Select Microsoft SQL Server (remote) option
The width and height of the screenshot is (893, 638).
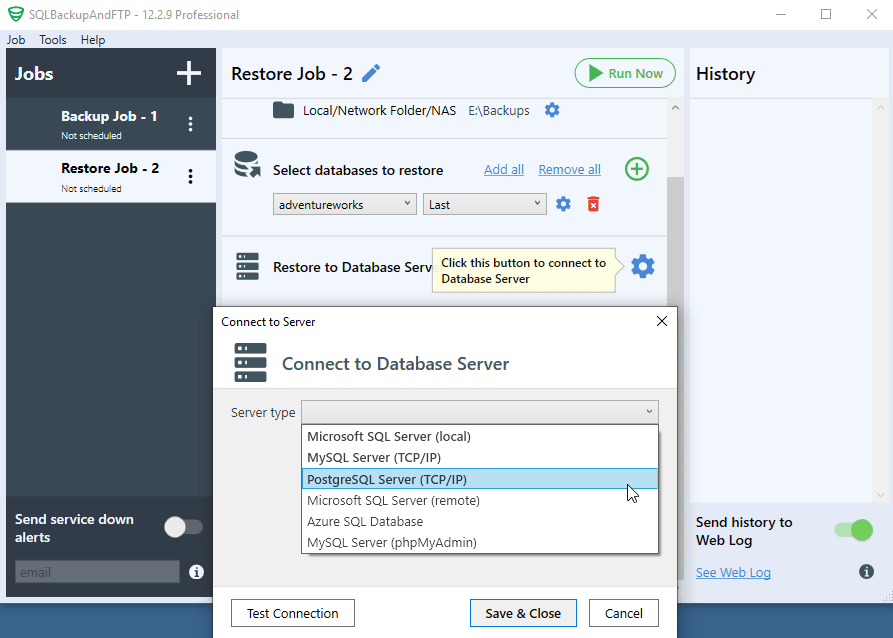480,500
